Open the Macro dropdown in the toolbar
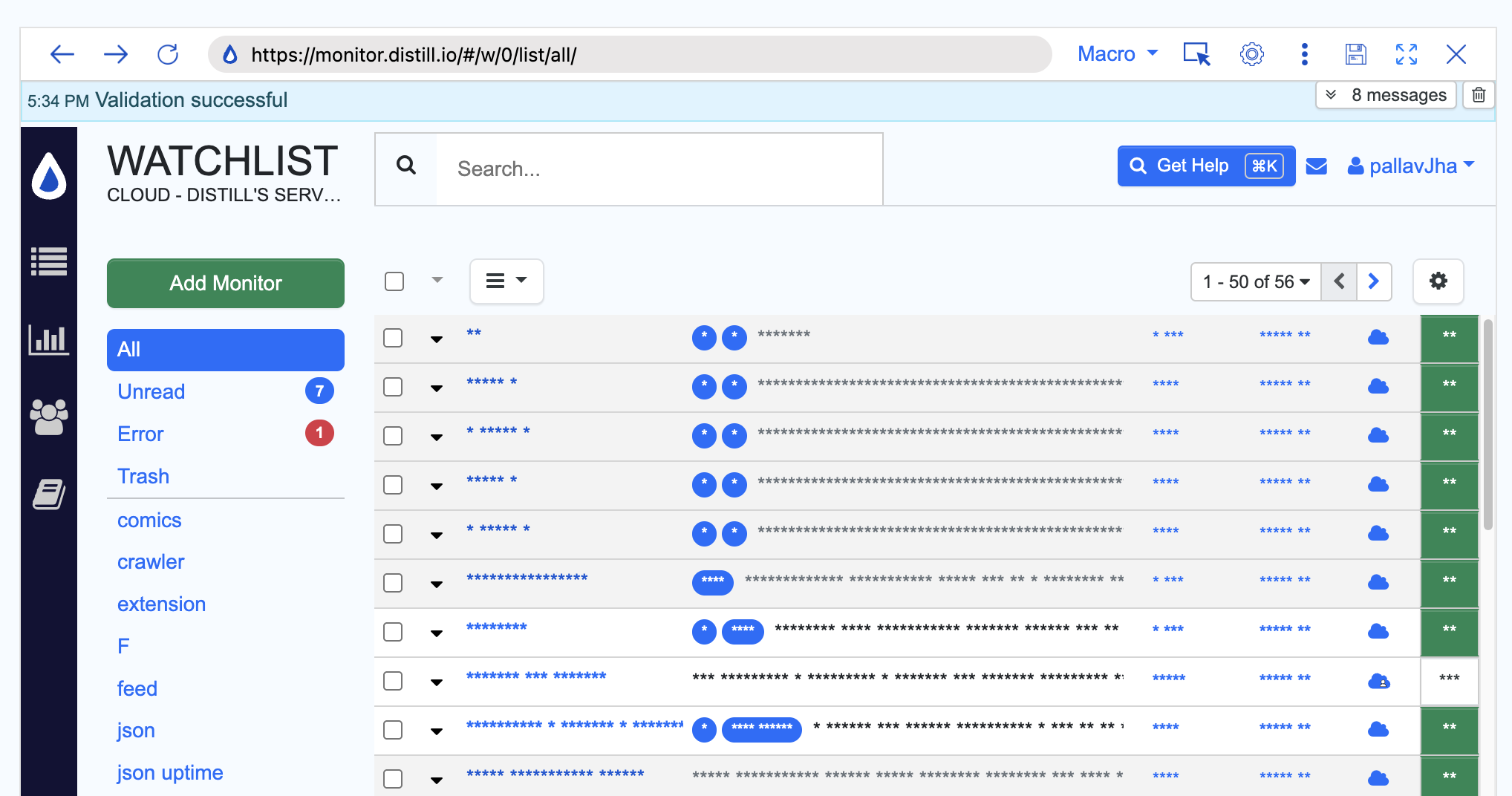The height and width of the screenshot is (796, 1512). point(1116,53)
